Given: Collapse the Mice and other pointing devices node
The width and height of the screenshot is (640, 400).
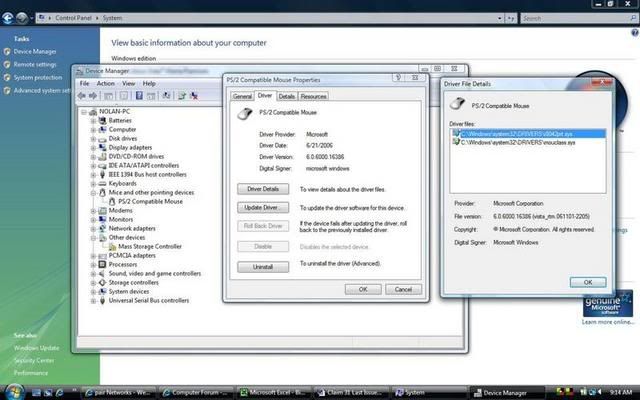Looking at the screenshot, I should point(93,193).
